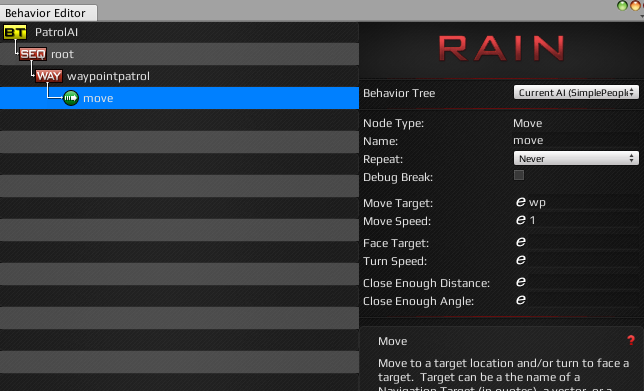Toggle the Debug Break checkbox
Image resolution: width=644 pixels, height=391 pixels.
point(519,175)
